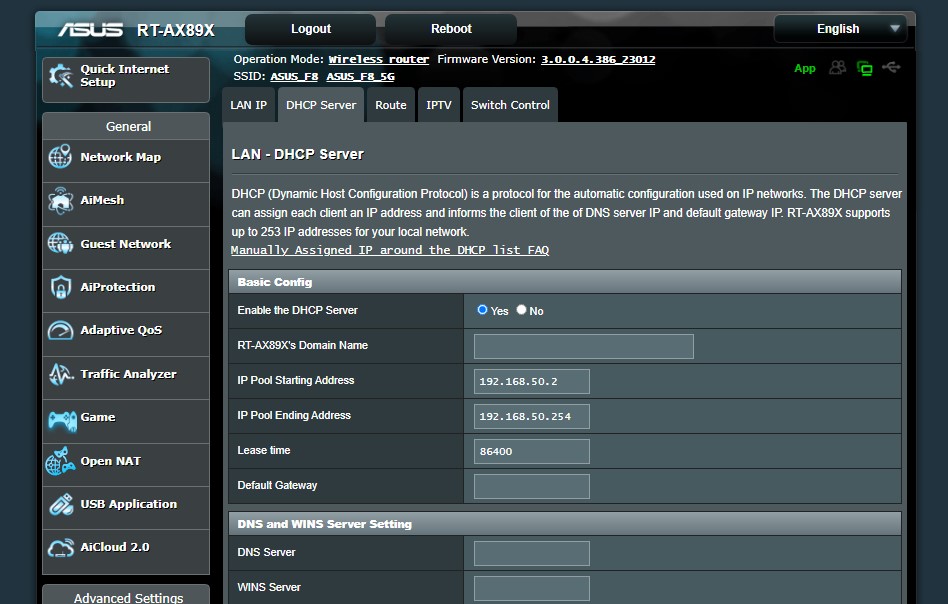The width and height of the screenshot is (948, 604).
Task: Select Yes to enable DHCP Server
Action: [482, 310]
